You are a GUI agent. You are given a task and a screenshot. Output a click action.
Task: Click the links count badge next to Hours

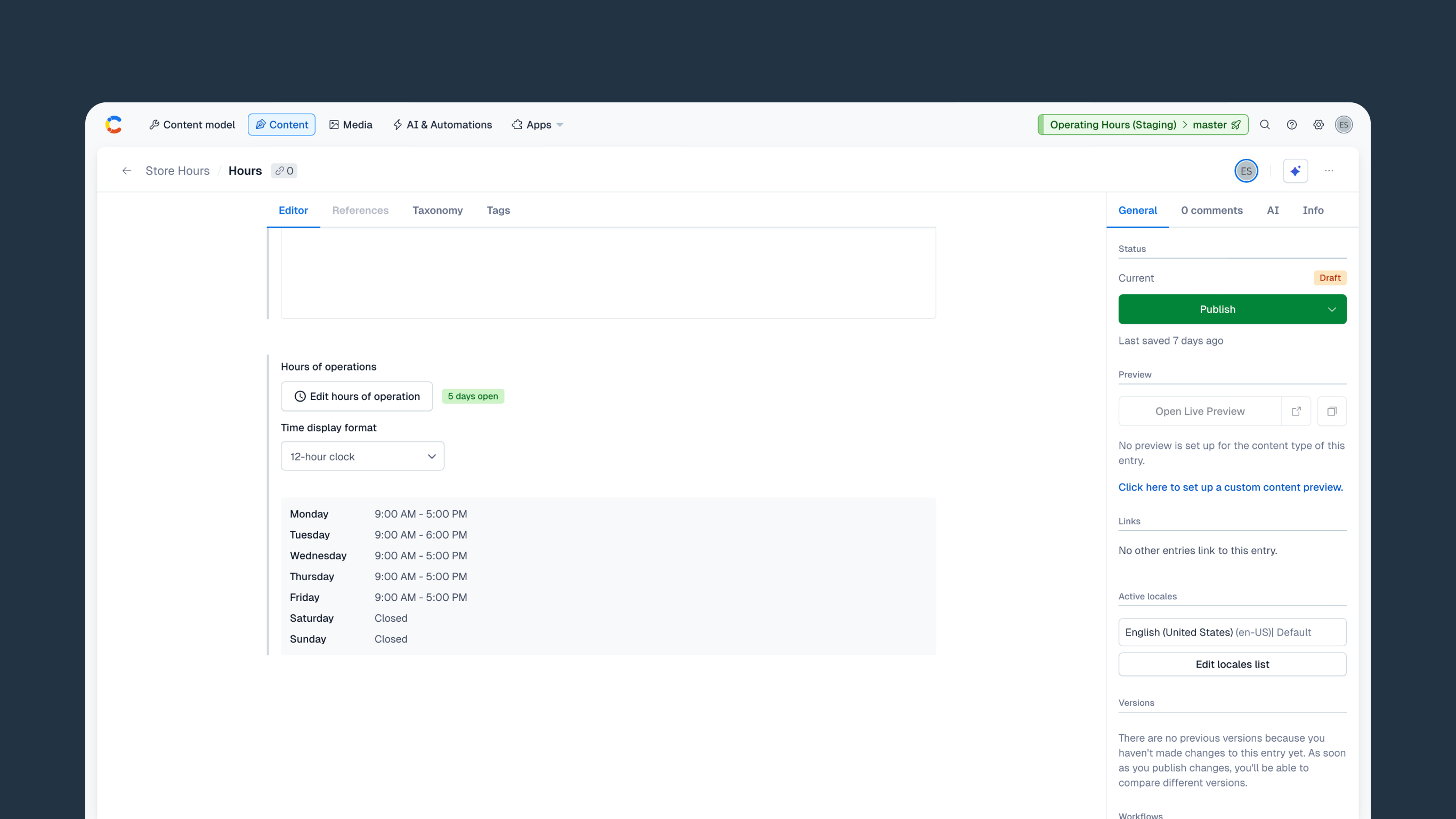coord(284,171)
